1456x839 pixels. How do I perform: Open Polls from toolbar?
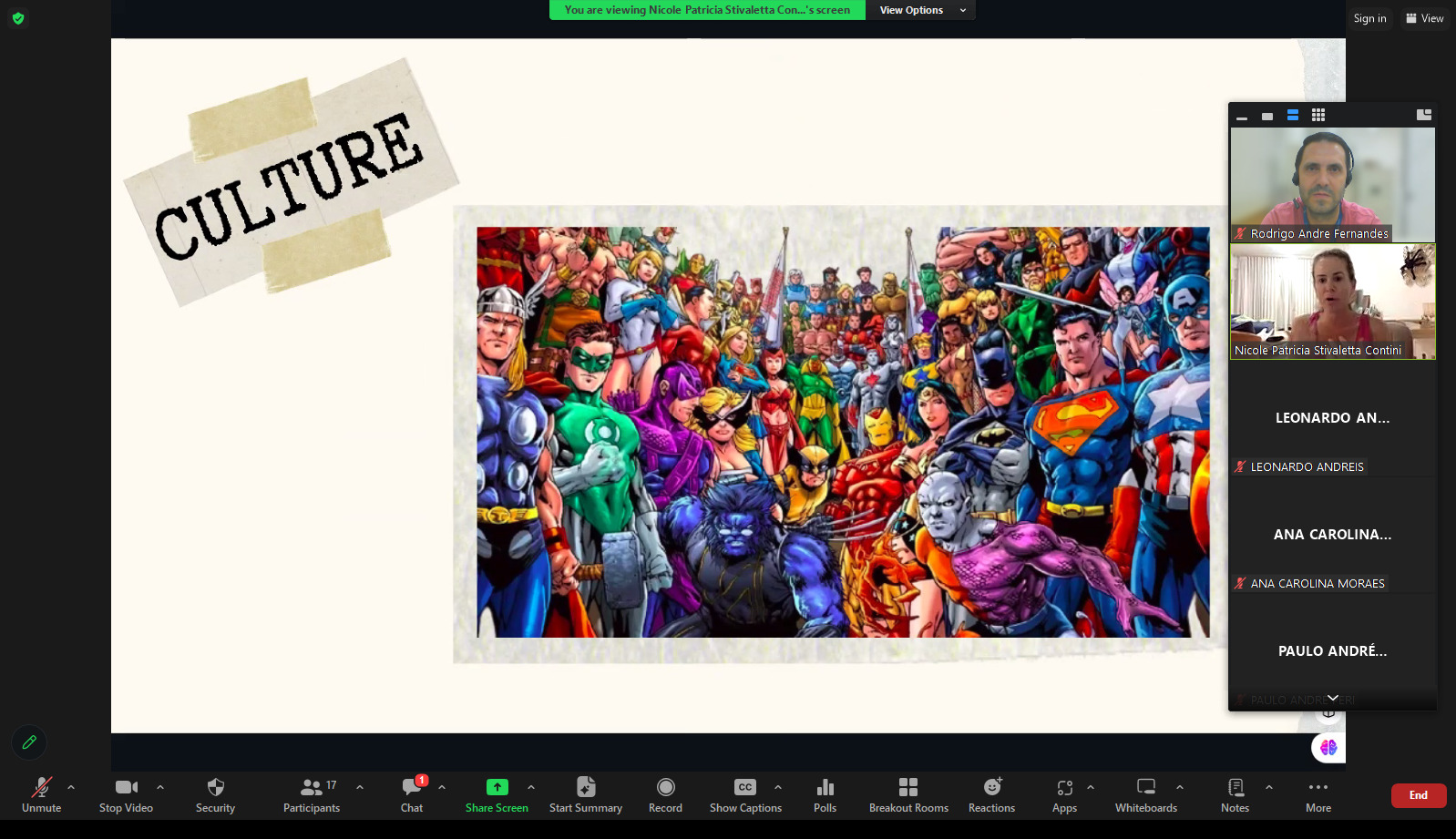825,794
